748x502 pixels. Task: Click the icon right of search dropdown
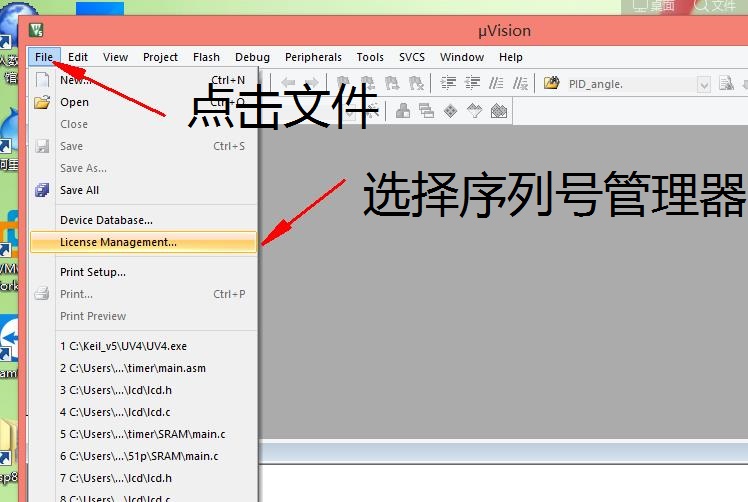(727, 84)
